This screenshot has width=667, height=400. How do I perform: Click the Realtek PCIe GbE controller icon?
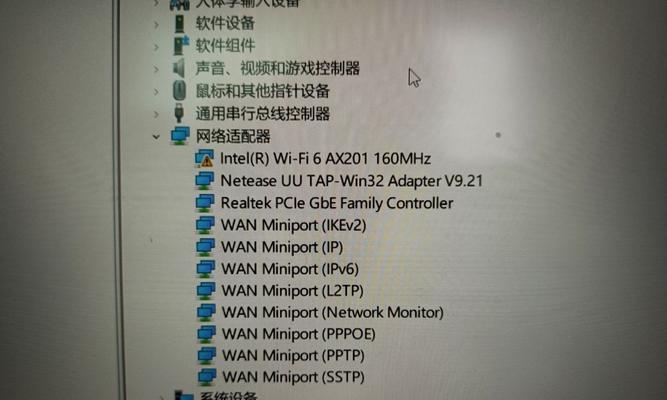pyautogui.click(x=205, y=203)
